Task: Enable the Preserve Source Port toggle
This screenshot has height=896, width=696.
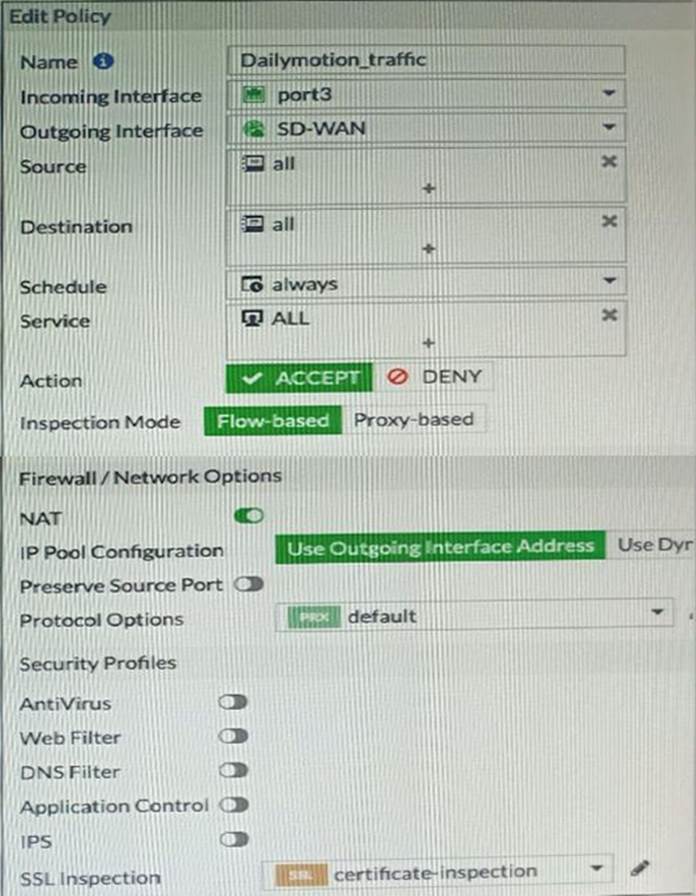Action: [x=249, y=584]
